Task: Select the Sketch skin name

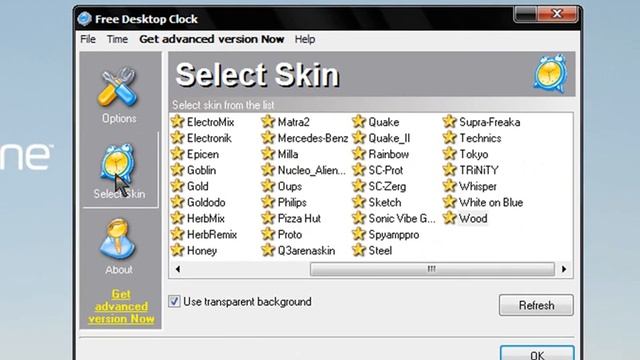Action: 384,202
